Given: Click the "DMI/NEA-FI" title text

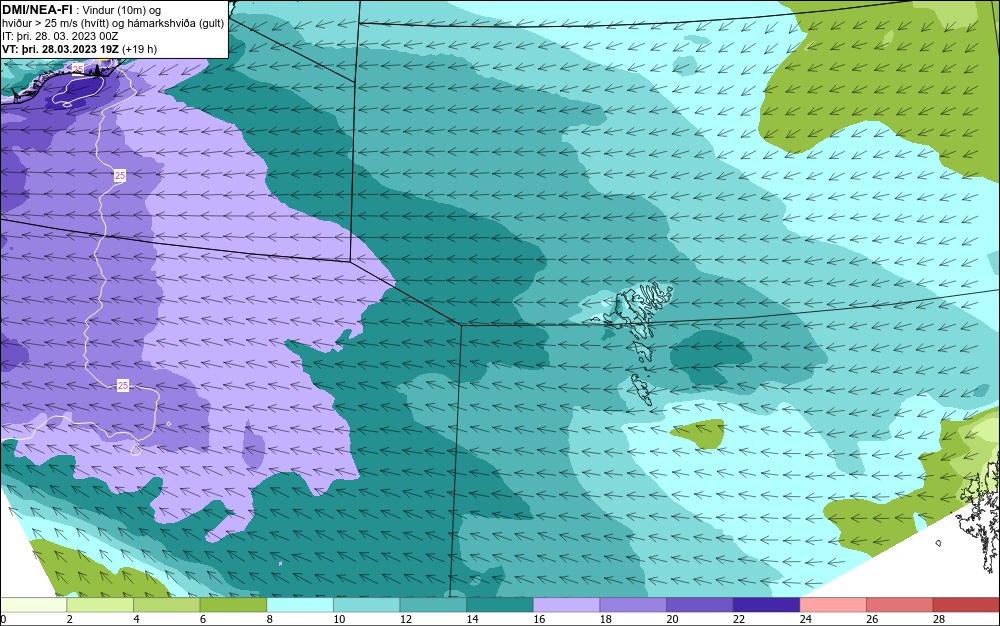Looking at the screenshot, I should pyautogui.click(x=37, y=9).
